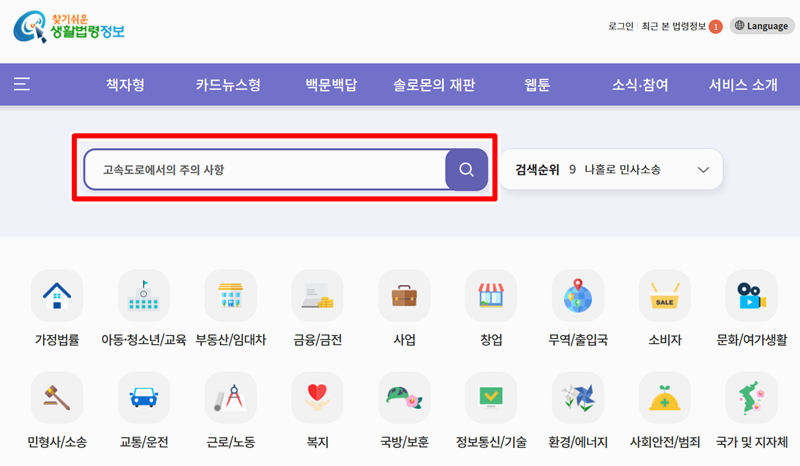This screenshot has width=800, height=466.
Task: Click the 생활법령정보 site logo
Action: pyautogui.click(x=69, y=27)
